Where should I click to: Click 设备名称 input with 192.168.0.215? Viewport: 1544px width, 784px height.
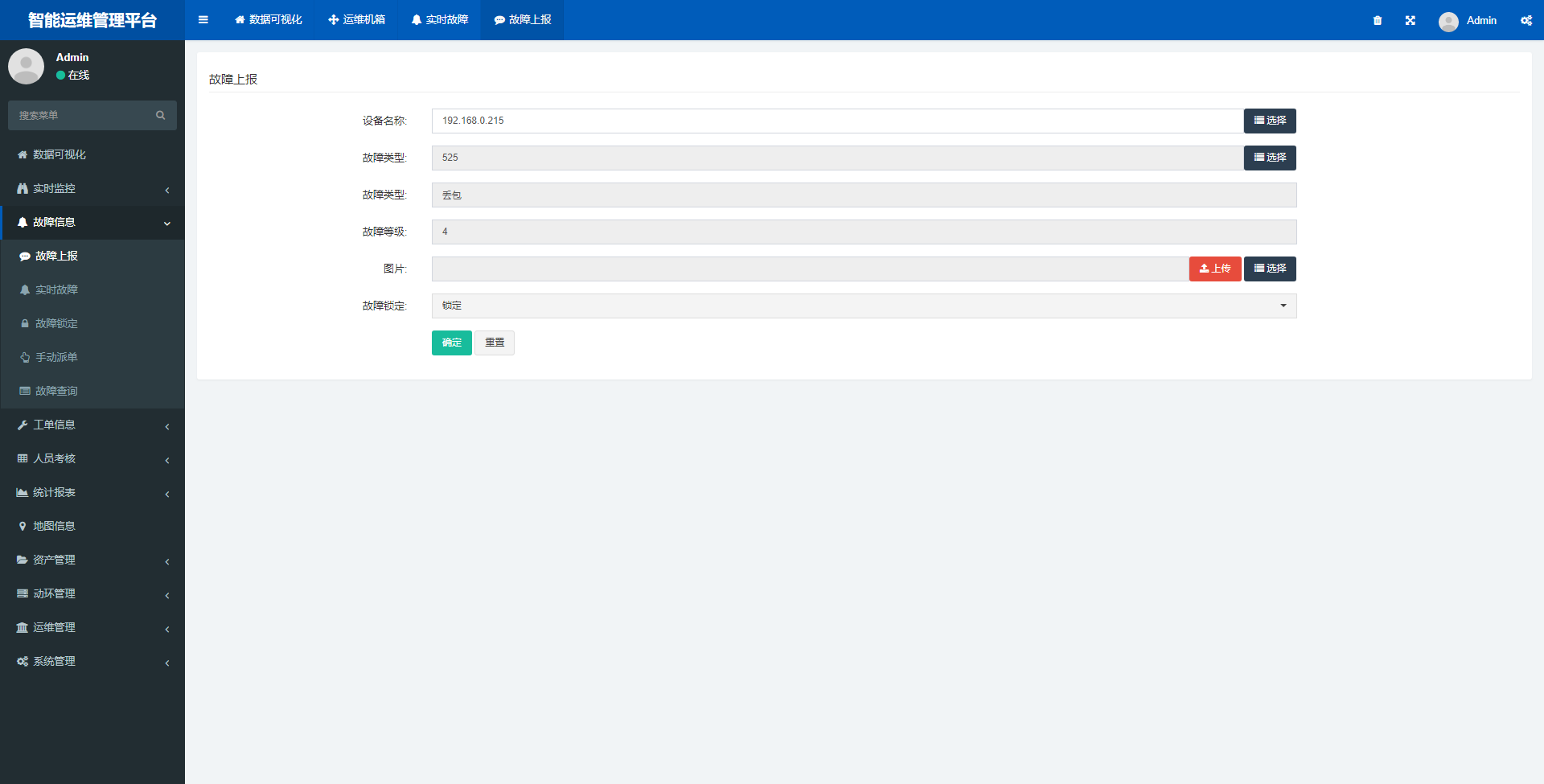pyautogui.click(x=837, y=121)
